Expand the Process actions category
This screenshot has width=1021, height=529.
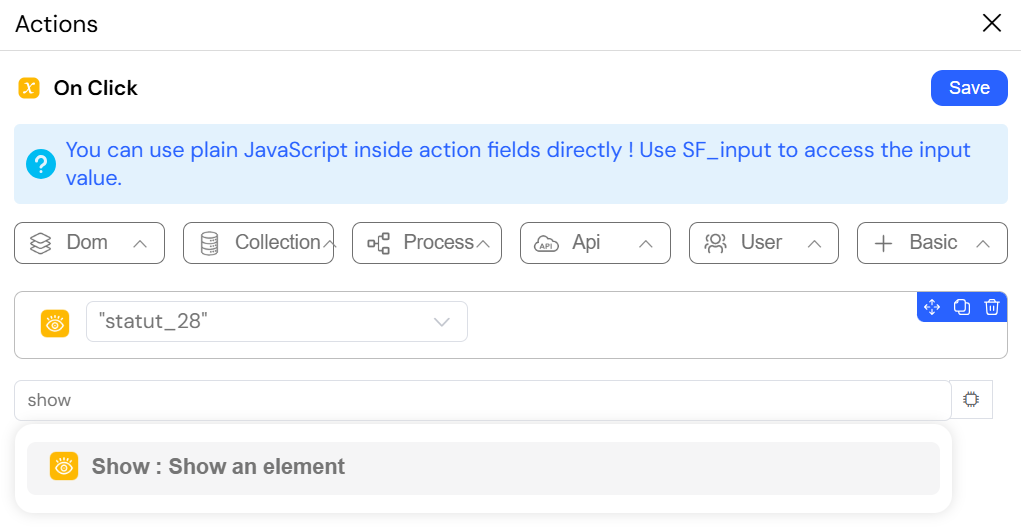427,243
